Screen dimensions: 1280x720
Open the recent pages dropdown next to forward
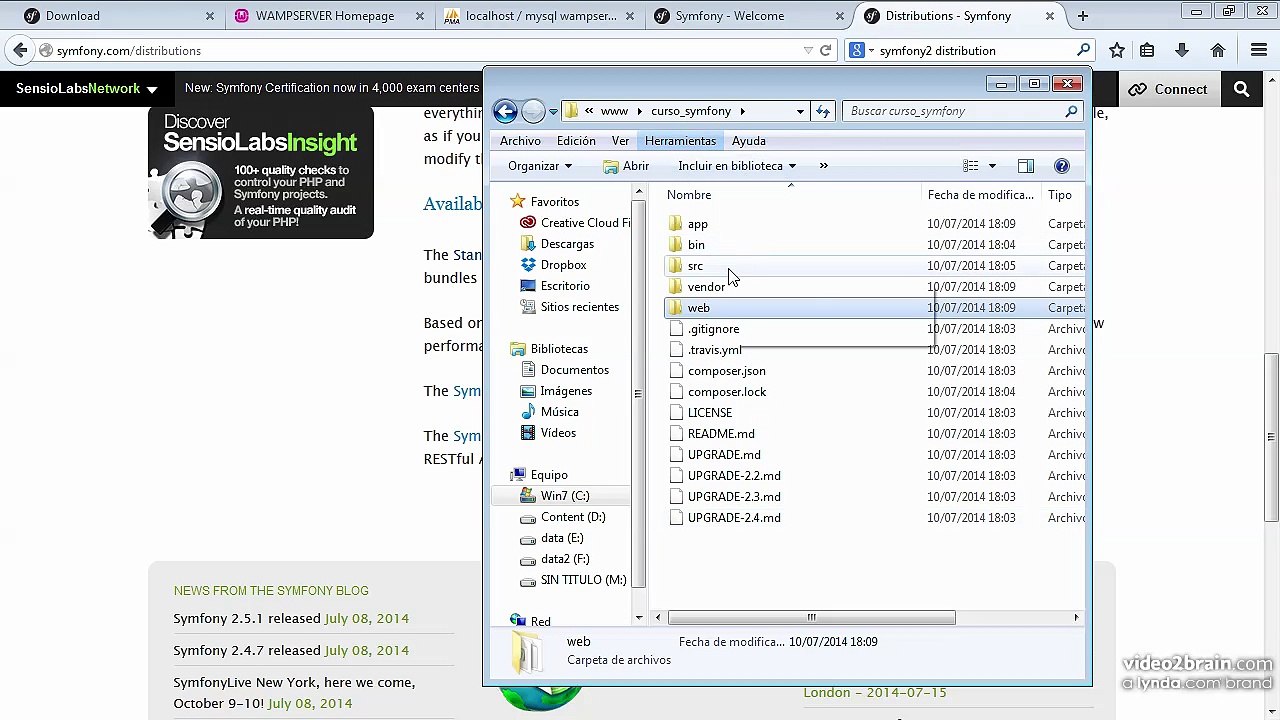click(x=553, y=112)
